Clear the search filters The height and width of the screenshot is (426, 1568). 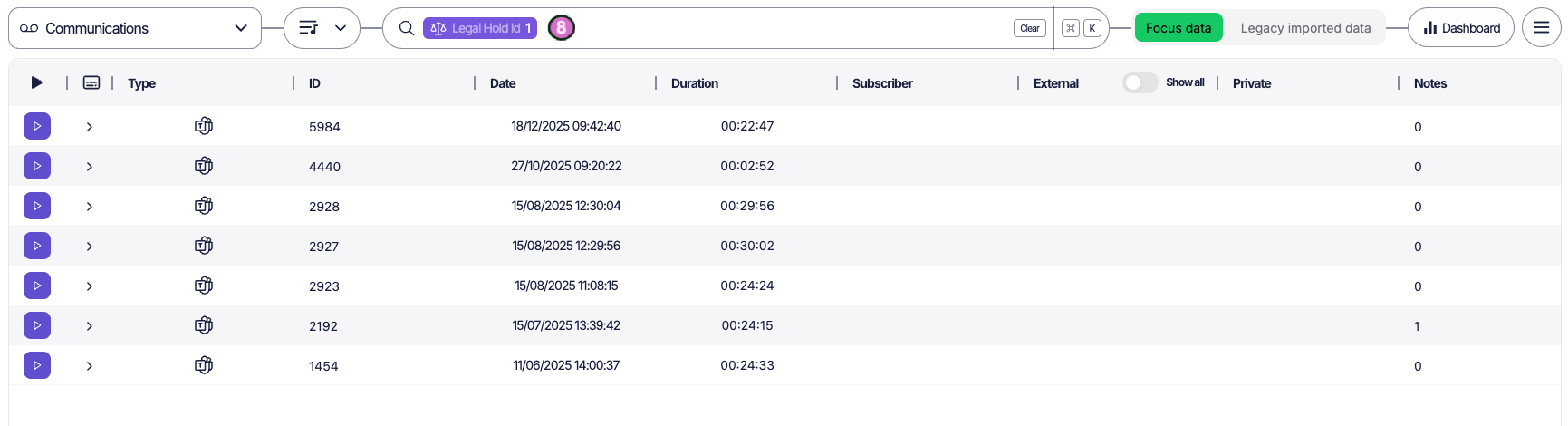[x=1029, y=28]
